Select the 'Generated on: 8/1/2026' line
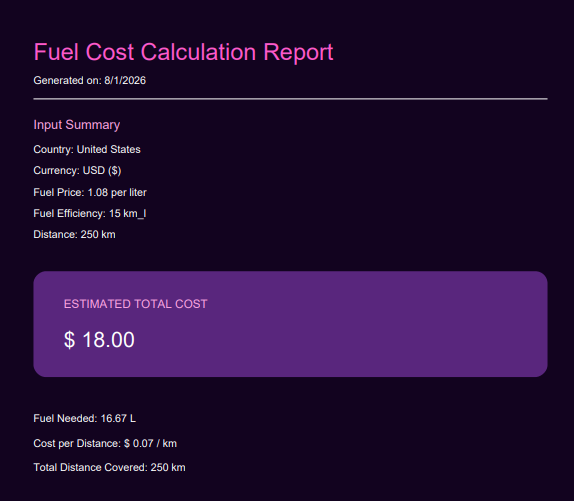 (90, 81)
